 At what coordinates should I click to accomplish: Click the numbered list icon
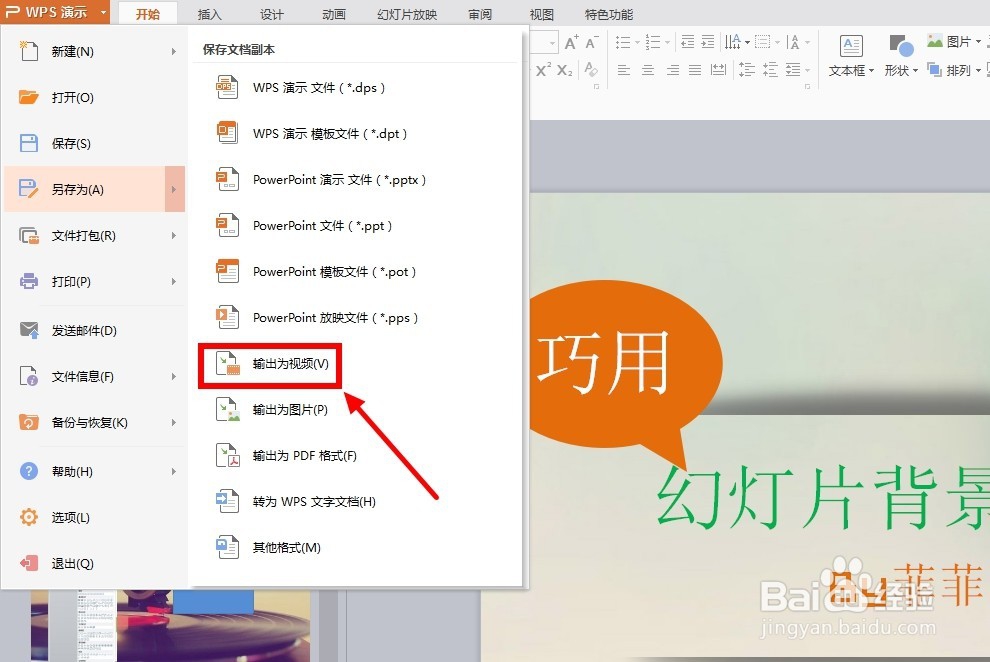[x=653, y=42]
